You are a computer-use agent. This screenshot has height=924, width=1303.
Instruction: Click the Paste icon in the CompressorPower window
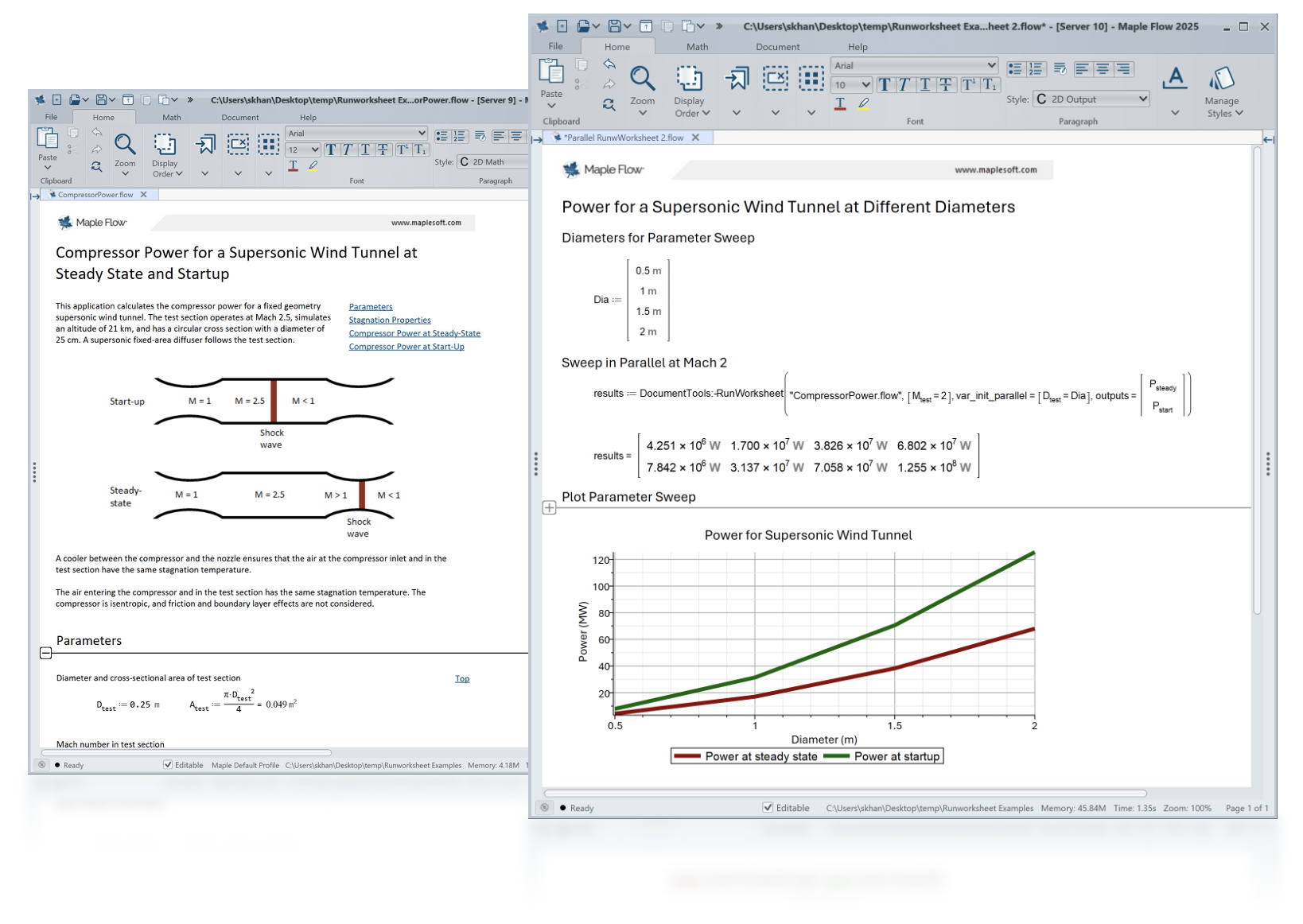[x=48, y=140]
